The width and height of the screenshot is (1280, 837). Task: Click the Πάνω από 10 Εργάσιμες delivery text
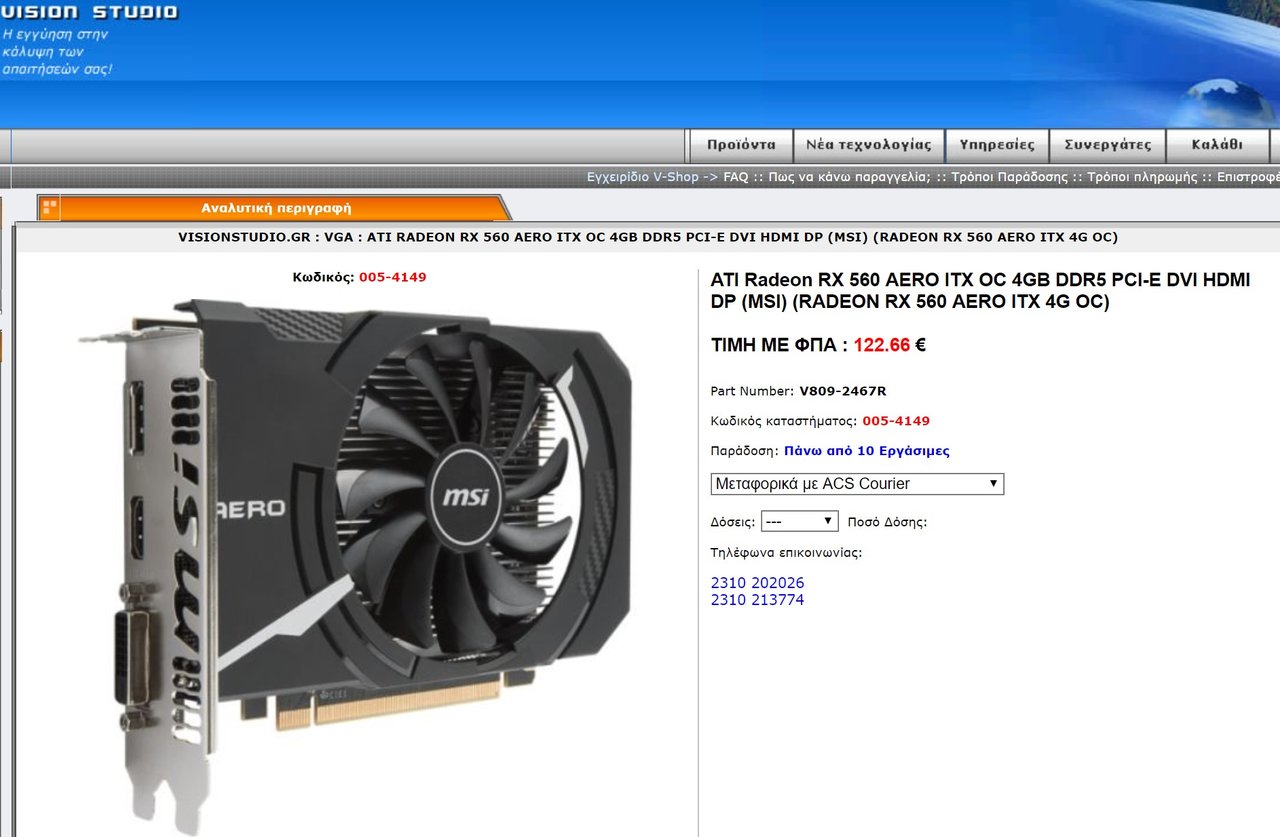(866, 451)
